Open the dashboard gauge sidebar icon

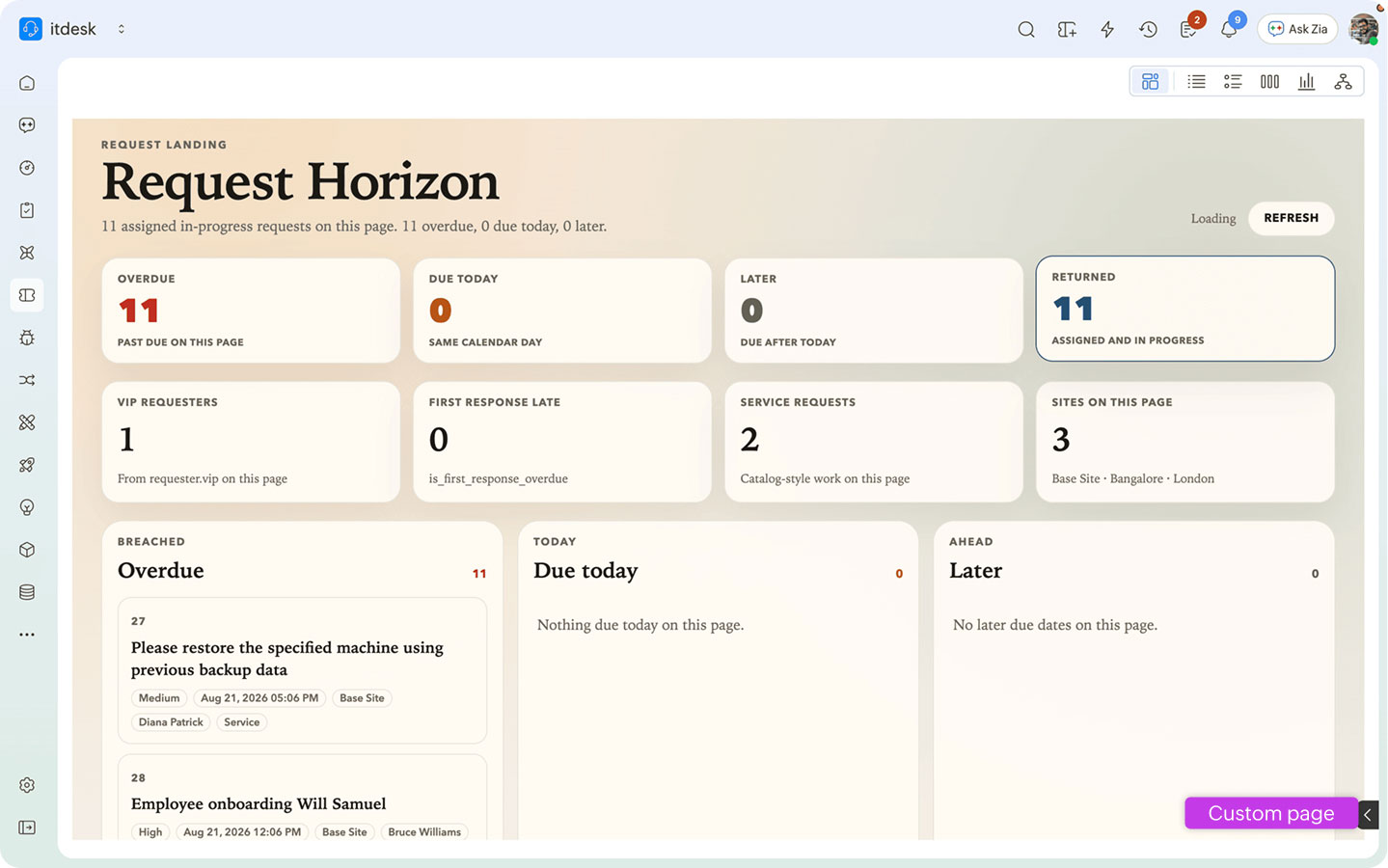[x=27, y=168]
